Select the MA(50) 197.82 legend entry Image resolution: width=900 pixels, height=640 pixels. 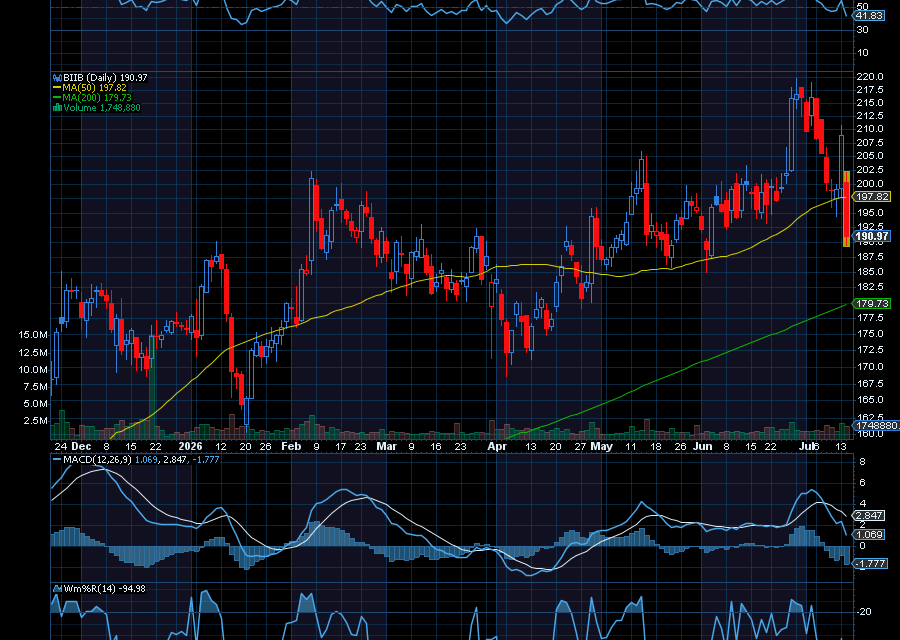pyautogui.click(x=94, y=88)
